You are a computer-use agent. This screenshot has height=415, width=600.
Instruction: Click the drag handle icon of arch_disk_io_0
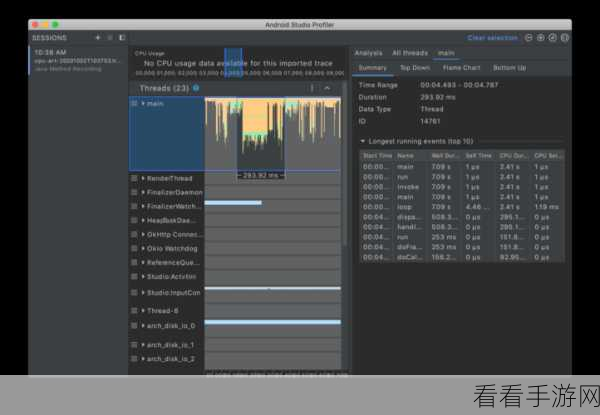[x=134, y=325]
